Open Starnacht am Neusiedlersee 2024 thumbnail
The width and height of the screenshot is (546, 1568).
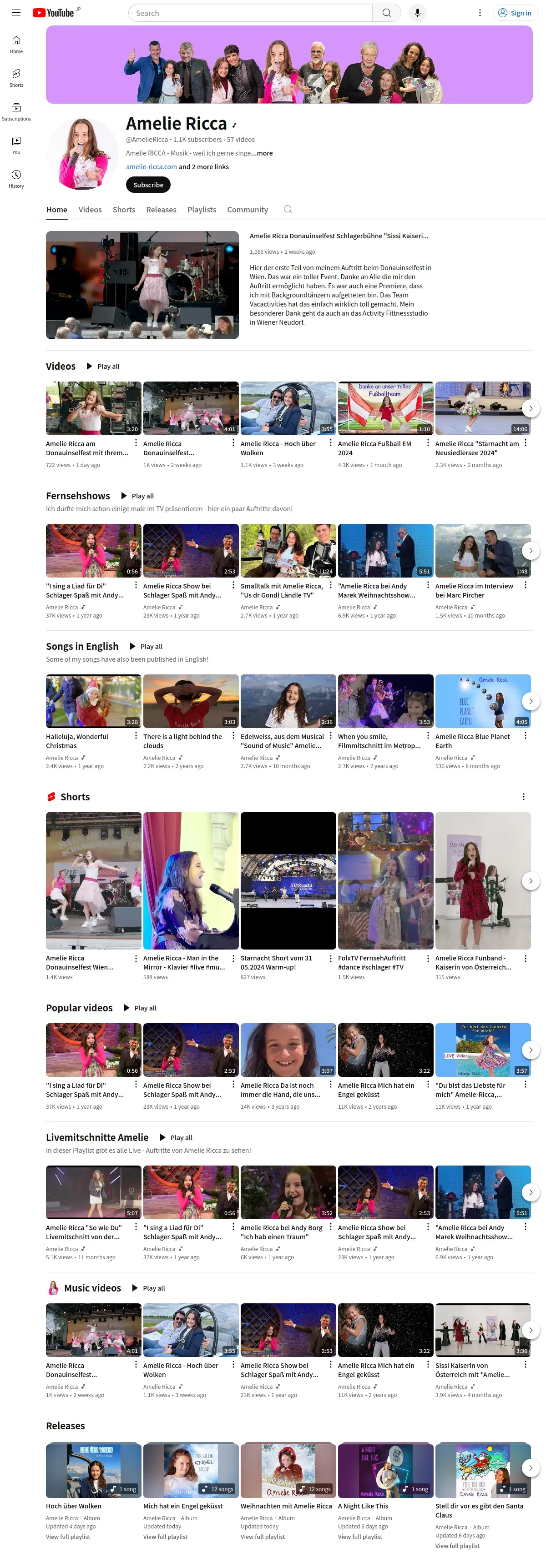(483, 408)
